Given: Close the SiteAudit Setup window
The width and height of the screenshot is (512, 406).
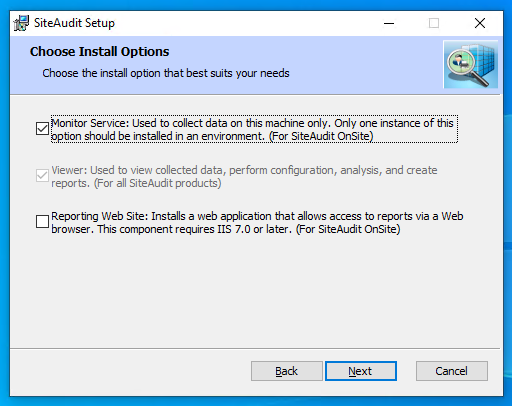Looking at the screenshot, I should tap(480, 23).
